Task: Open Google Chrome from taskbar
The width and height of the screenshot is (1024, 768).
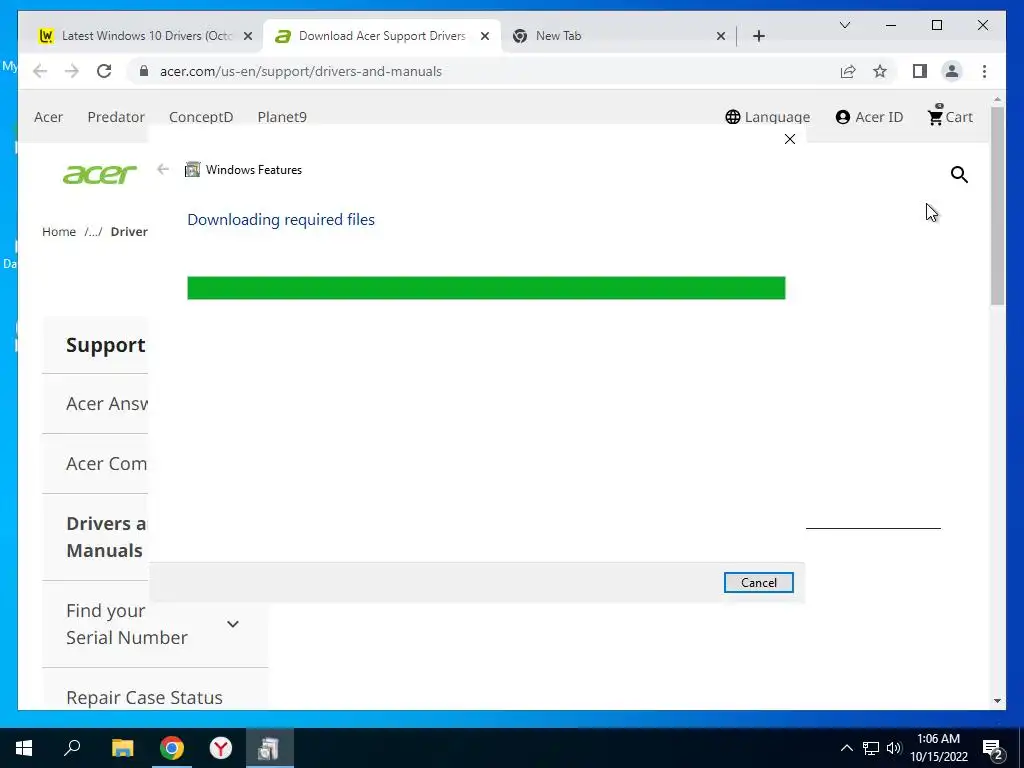Action: pos(172,748)
